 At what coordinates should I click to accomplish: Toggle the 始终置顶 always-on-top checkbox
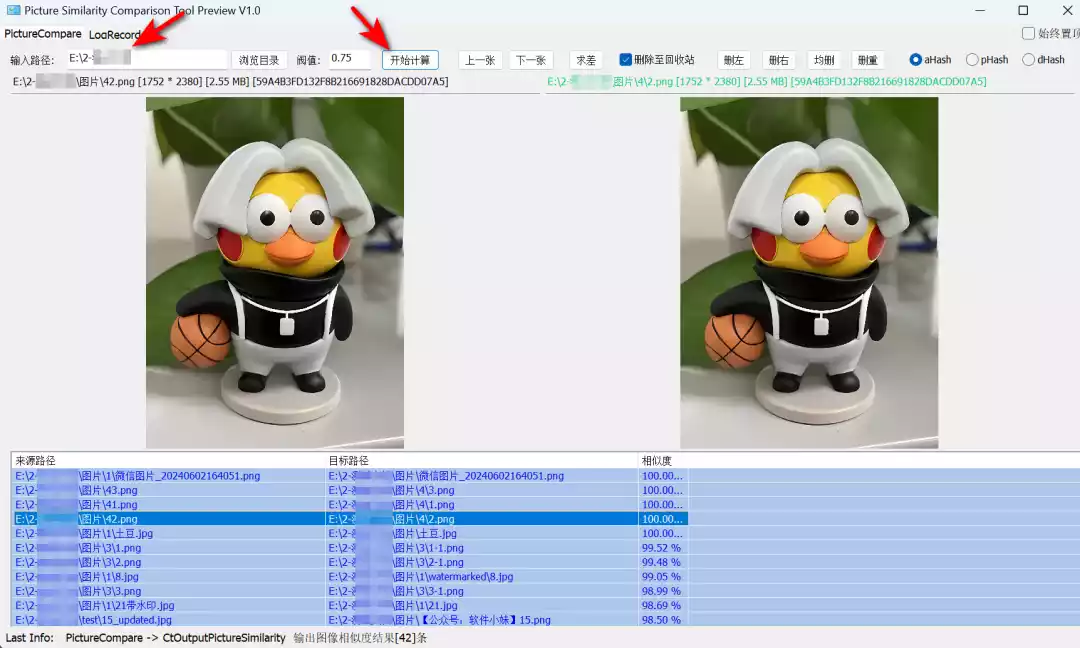[1029, 33]
